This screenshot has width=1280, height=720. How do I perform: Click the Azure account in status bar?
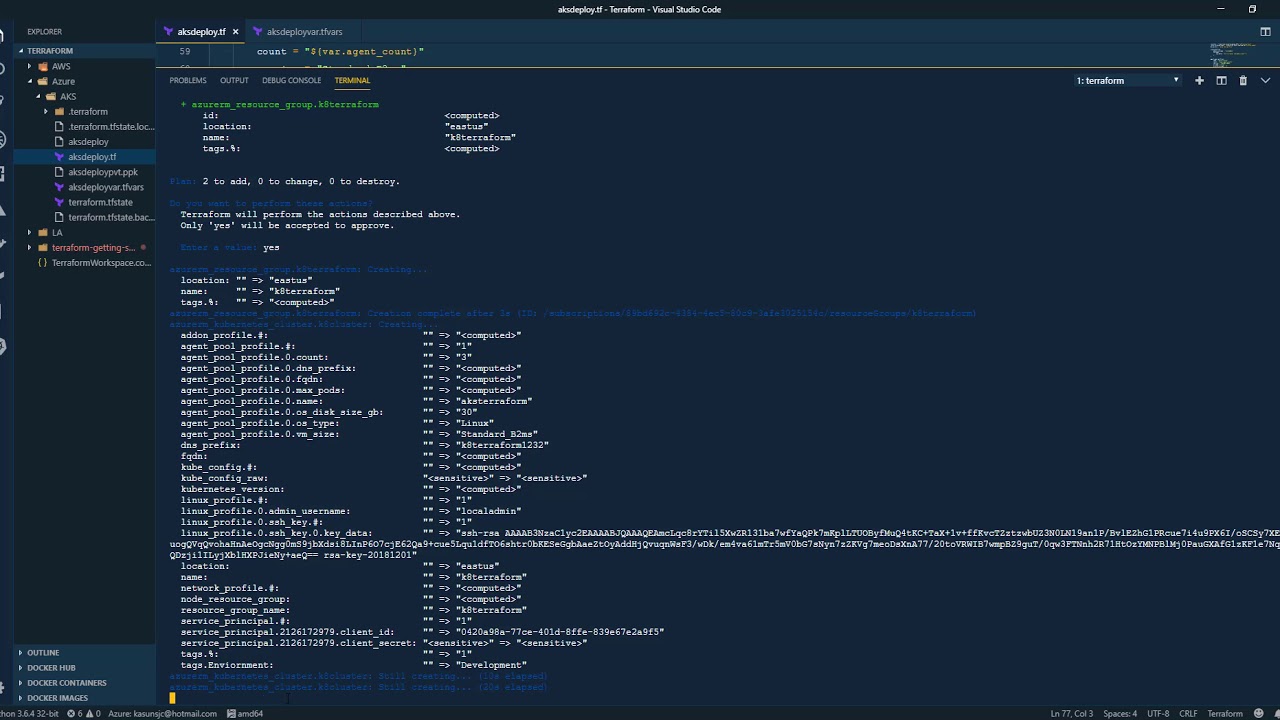(163, 714)
